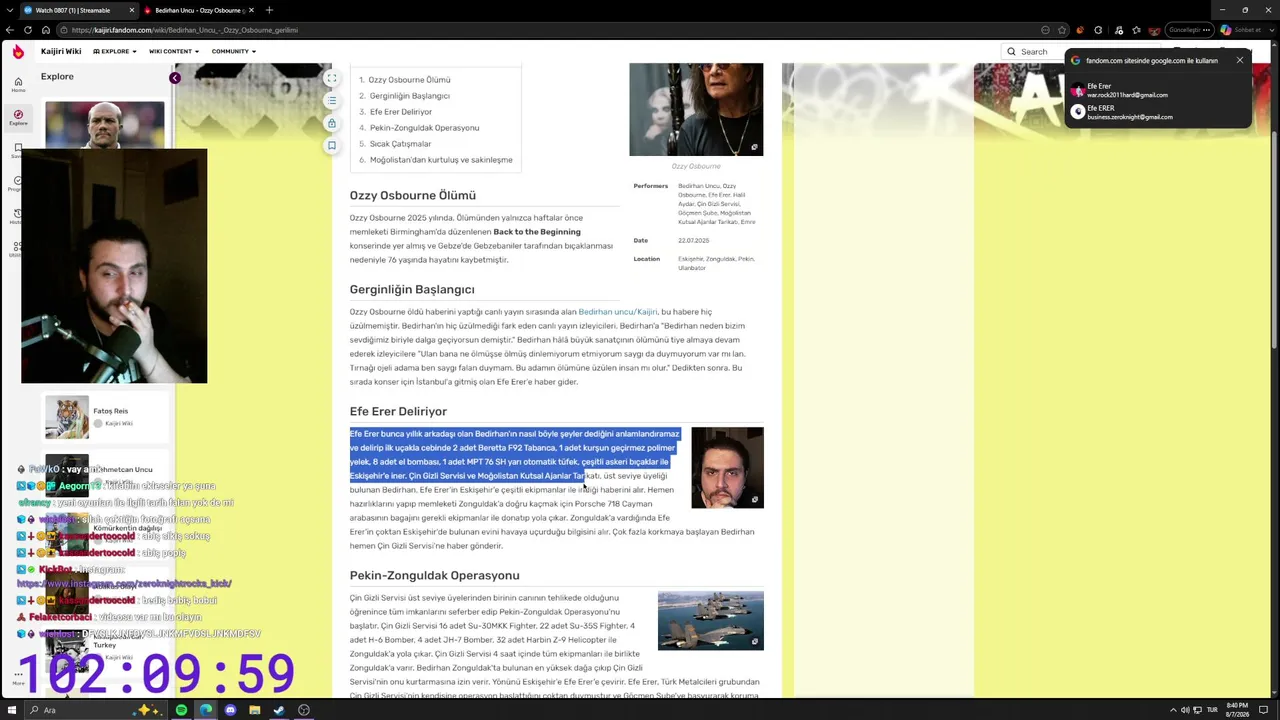Screen dimensions: 1280x720
Task: Open the WIKI CONTENT dropdown menu
Action: [x=173, y=51]
